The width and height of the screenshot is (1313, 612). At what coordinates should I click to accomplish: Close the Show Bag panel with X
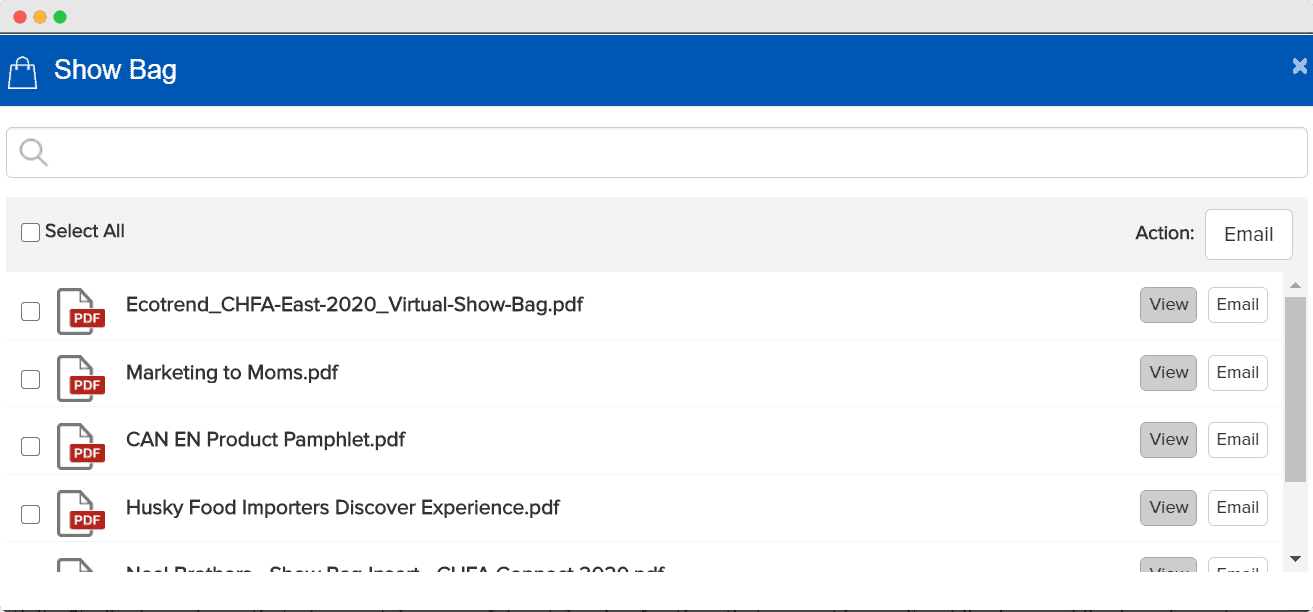1299,67
